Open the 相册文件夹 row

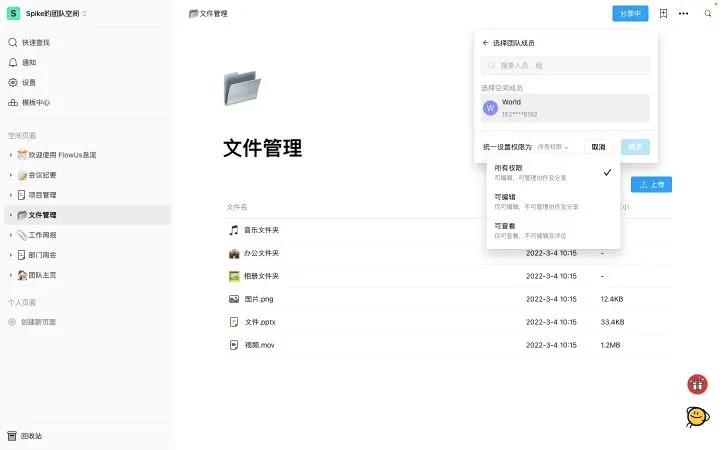click(x=448, y=276)
